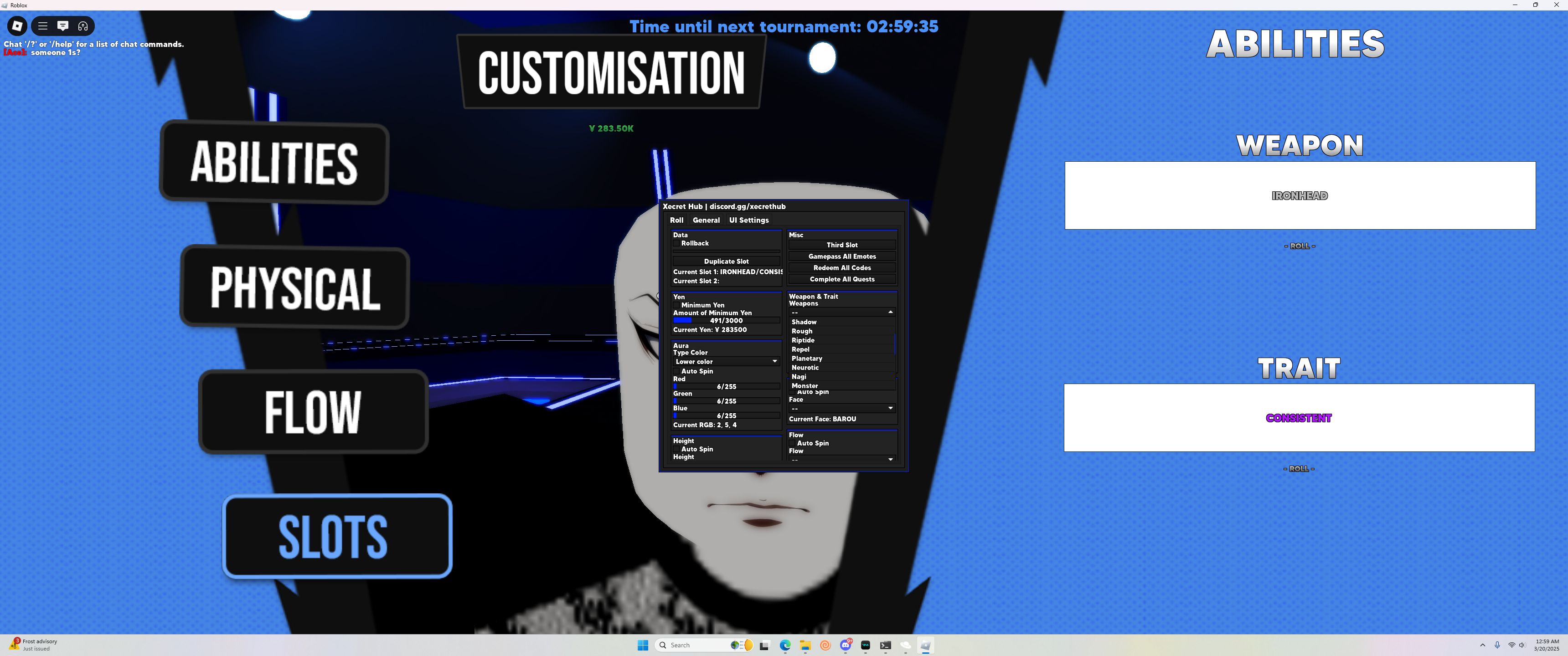The image size is (1568, 656).
Task: Click the Windows Start button
Action: 643,645
